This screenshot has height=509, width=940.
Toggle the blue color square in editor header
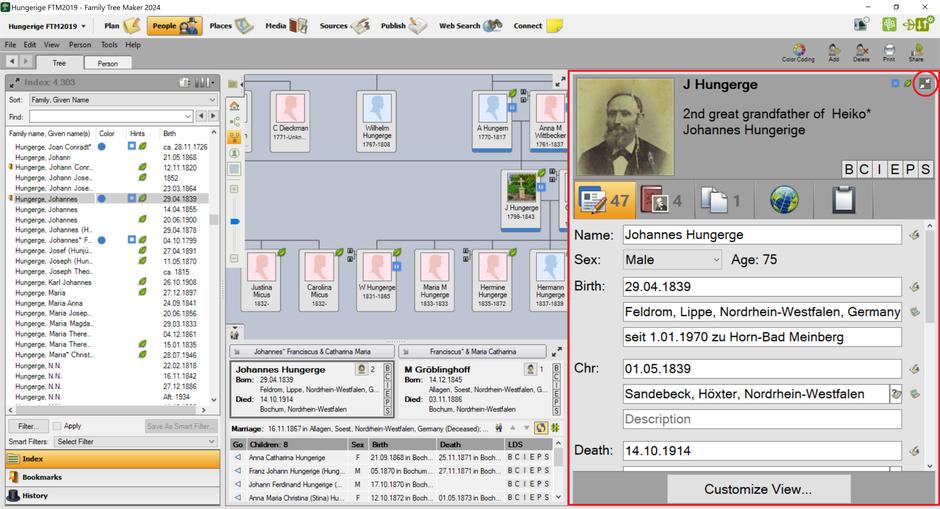click(895, 83)
